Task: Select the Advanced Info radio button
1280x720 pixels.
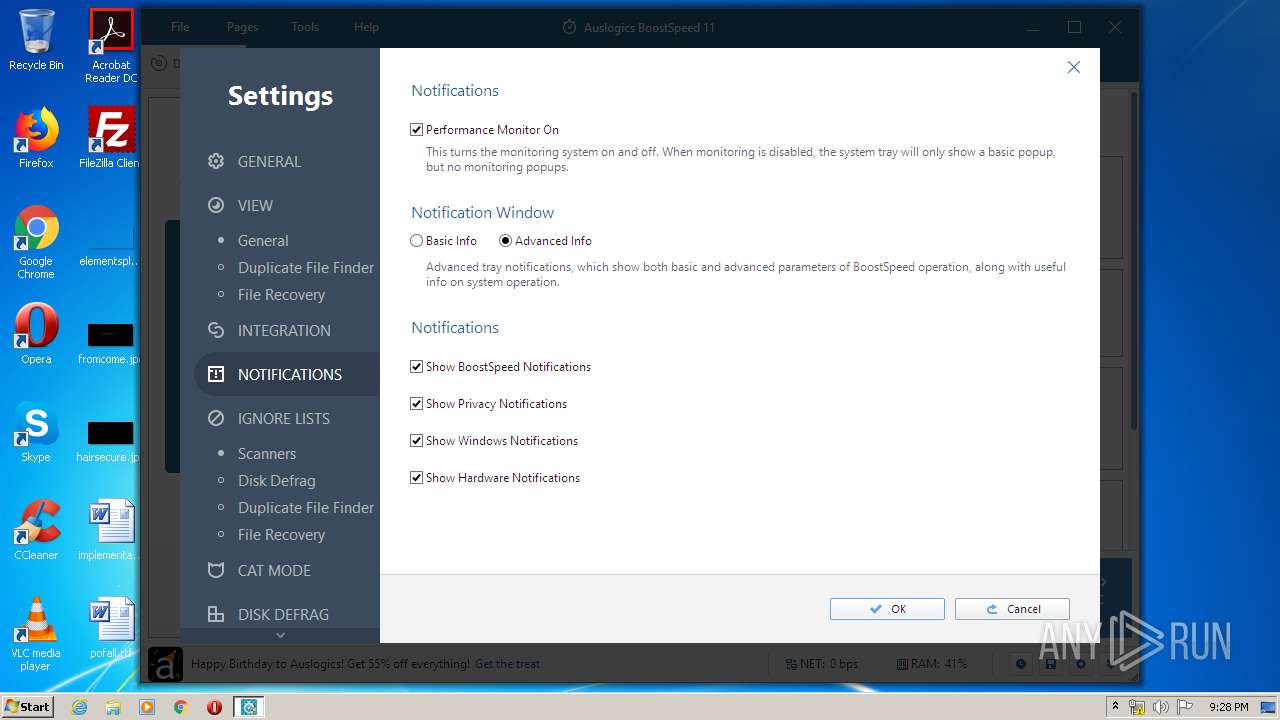Action: [505, 241]
